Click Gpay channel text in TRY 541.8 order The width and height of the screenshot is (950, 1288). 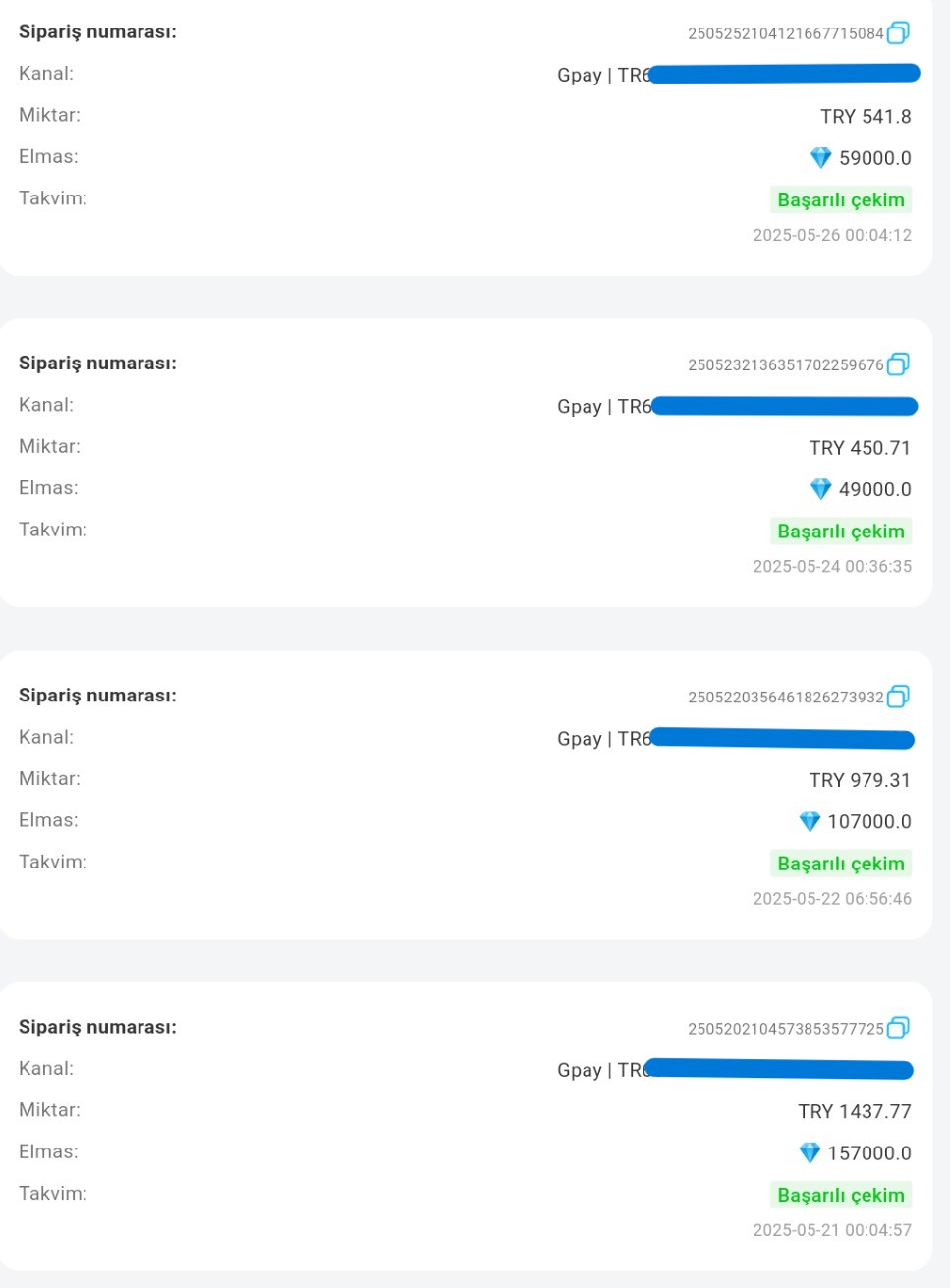click(603, 76)
